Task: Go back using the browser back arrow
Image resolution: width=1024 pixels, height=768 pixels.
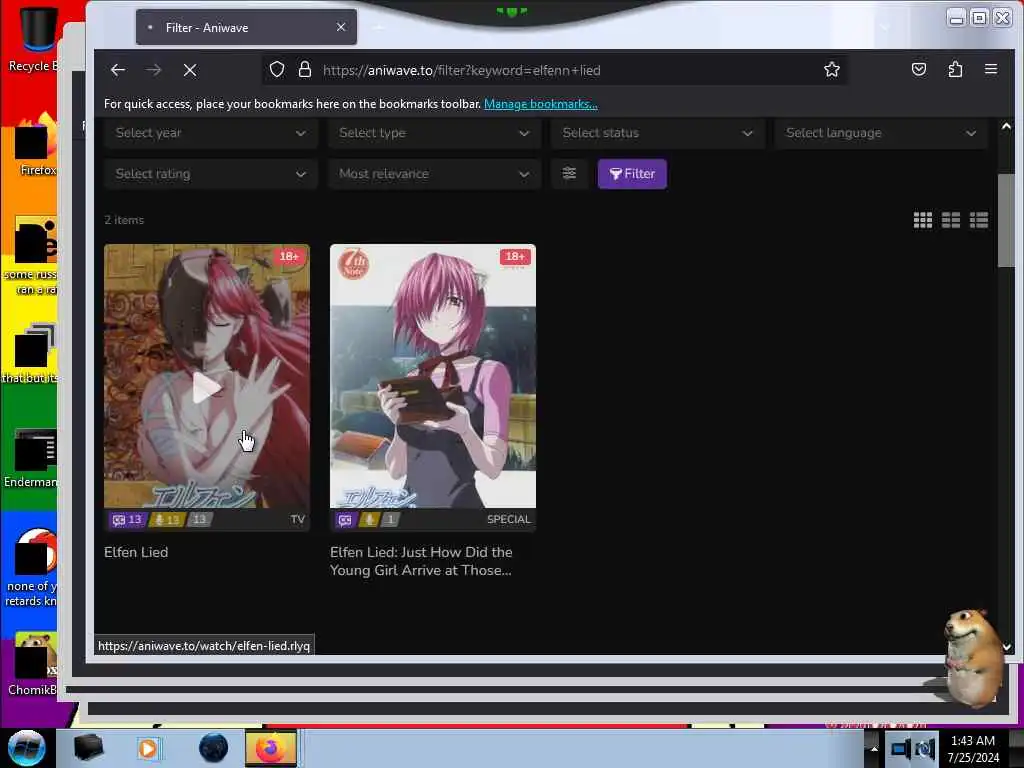Action: point(118,70)
